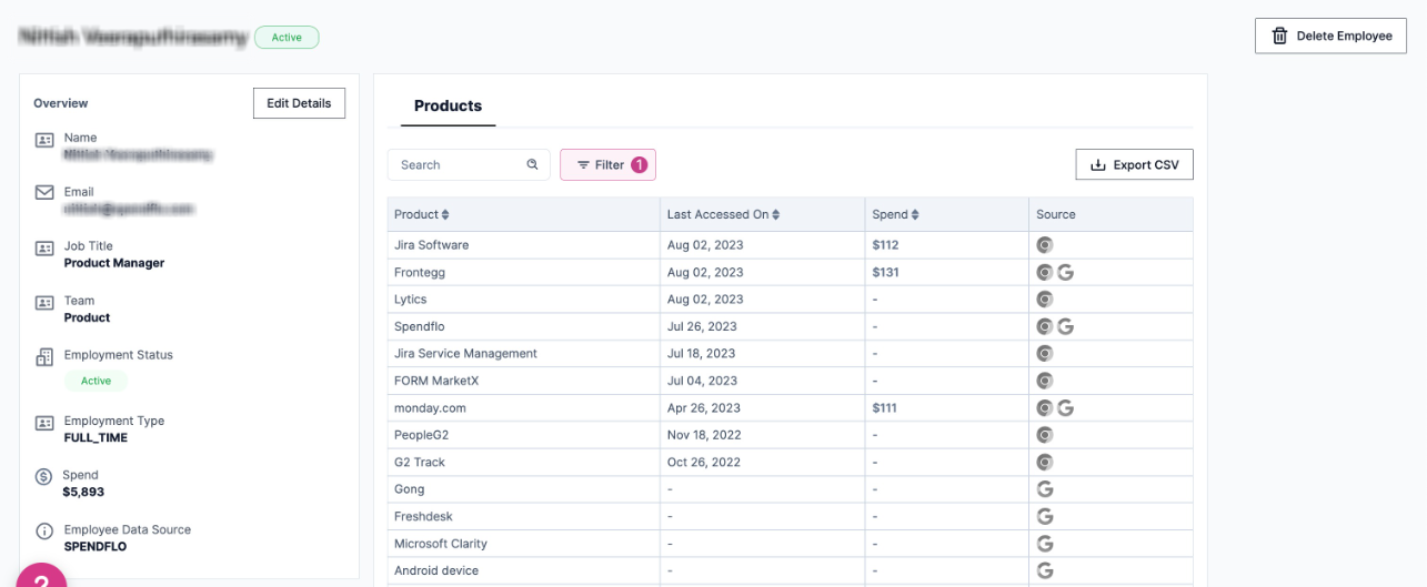The image size is (1427, 587).
Task: Click the source icon in FORM MarketX row
Action: pos(1044,380)
